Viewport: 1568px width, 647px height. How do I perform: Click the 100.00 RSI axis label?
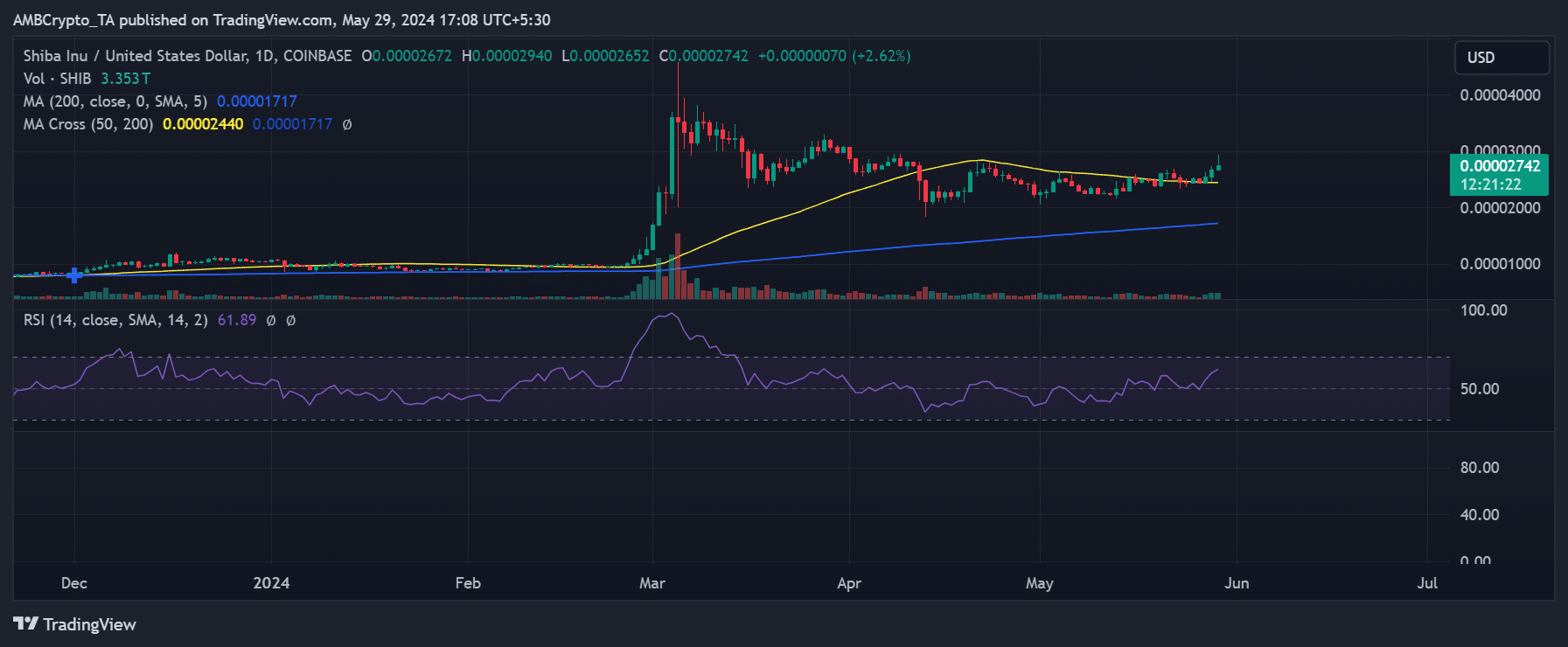coord(1483,310)
